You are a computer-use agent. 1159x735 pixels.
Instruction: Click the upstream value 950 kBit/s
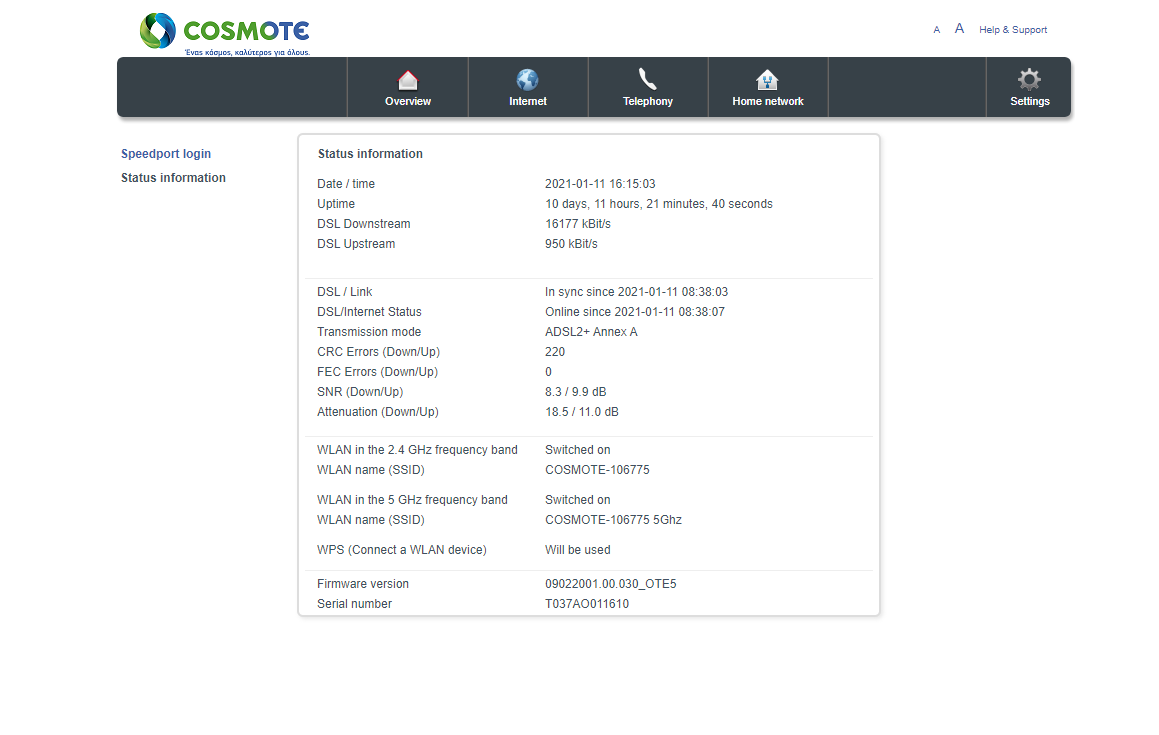click(571, 244)
